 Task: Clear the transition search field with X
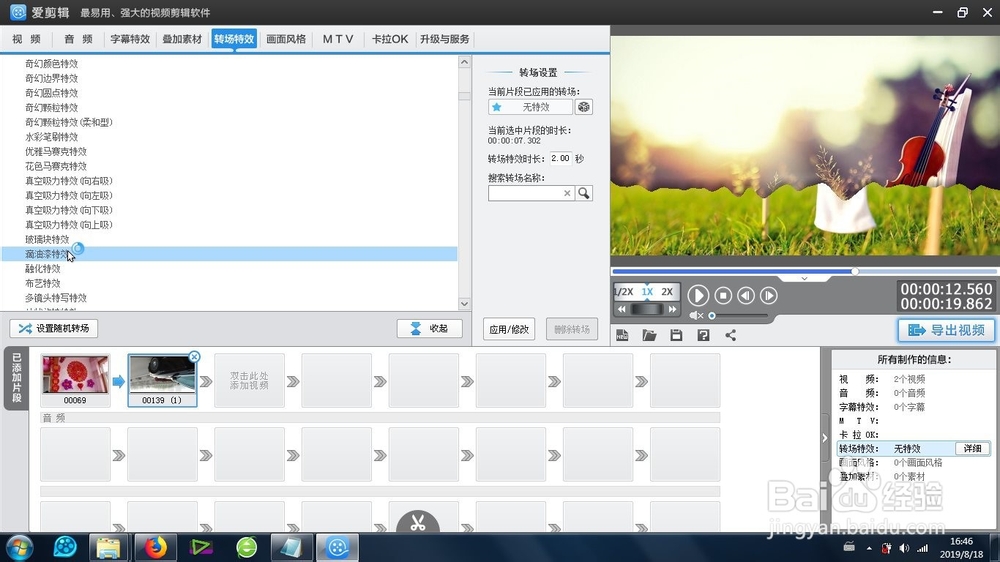[x=567, y=193]
